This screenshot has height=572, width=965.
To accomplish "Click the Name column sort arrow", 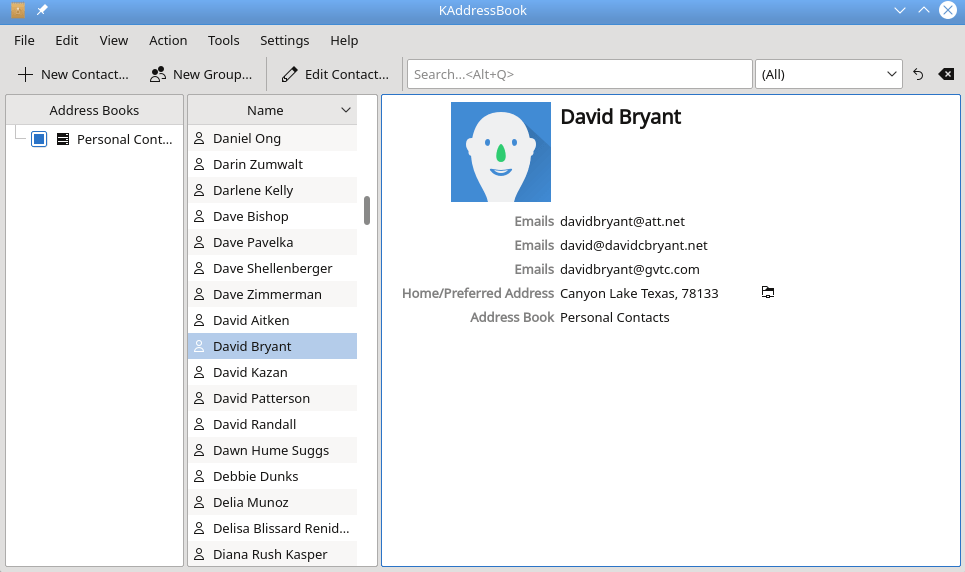I will [346, 110].
